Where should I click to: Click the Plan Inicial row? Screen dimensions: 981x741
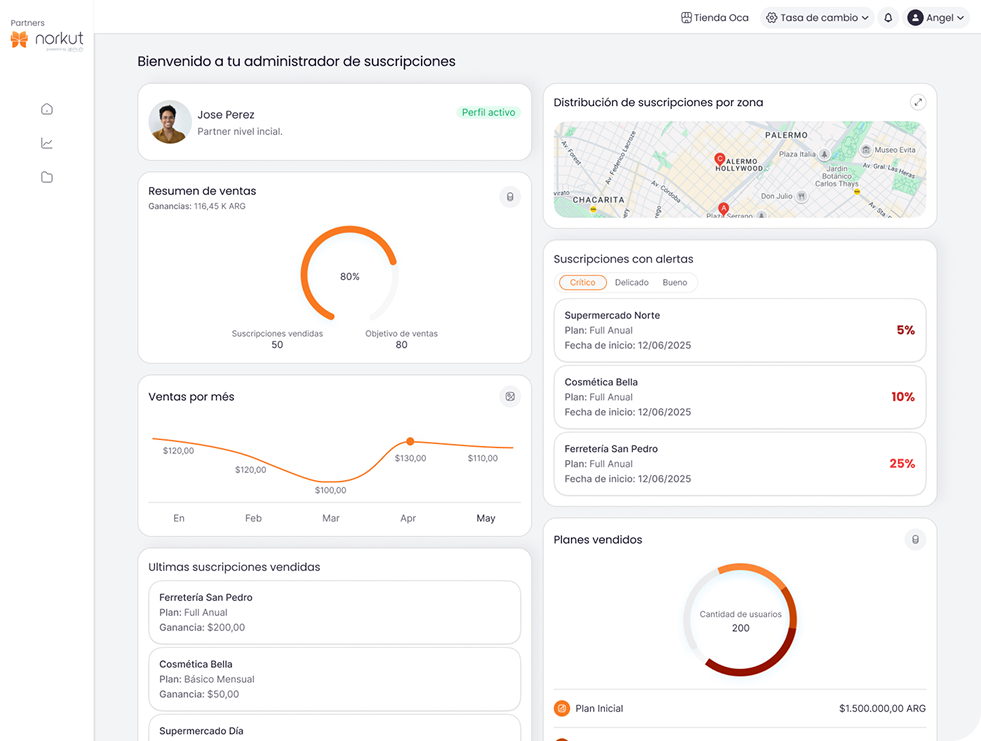click(x=739, y=708)
